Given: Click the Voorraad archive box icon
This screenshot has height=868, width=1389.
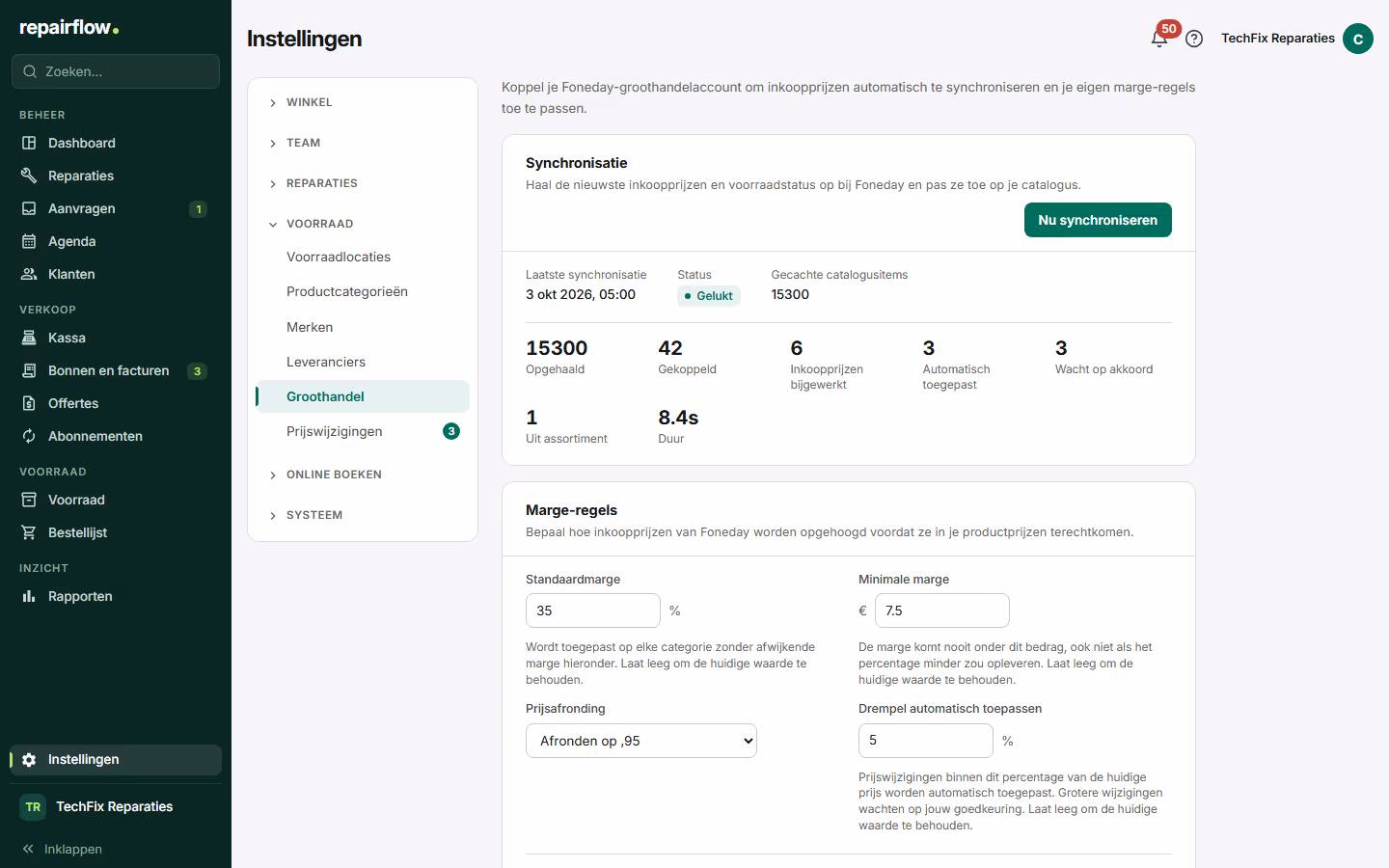Looking at the screenshot, I should (29, 500).
